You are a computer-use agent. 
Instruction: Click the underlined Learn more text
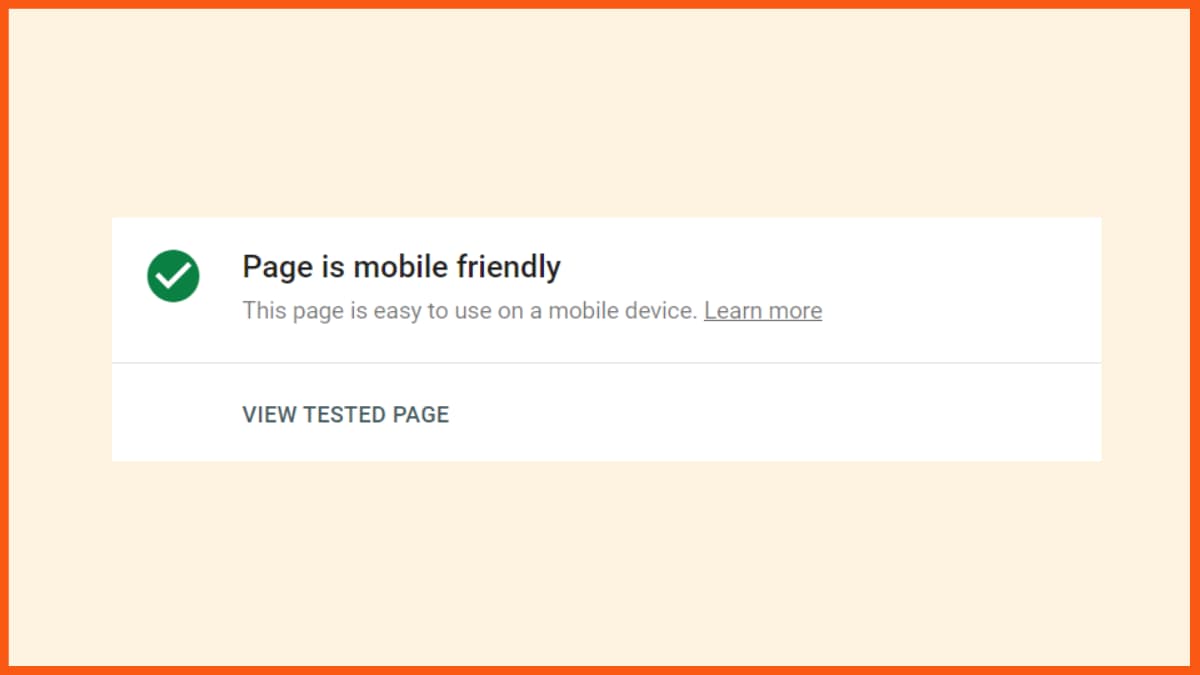coord(763,310)
